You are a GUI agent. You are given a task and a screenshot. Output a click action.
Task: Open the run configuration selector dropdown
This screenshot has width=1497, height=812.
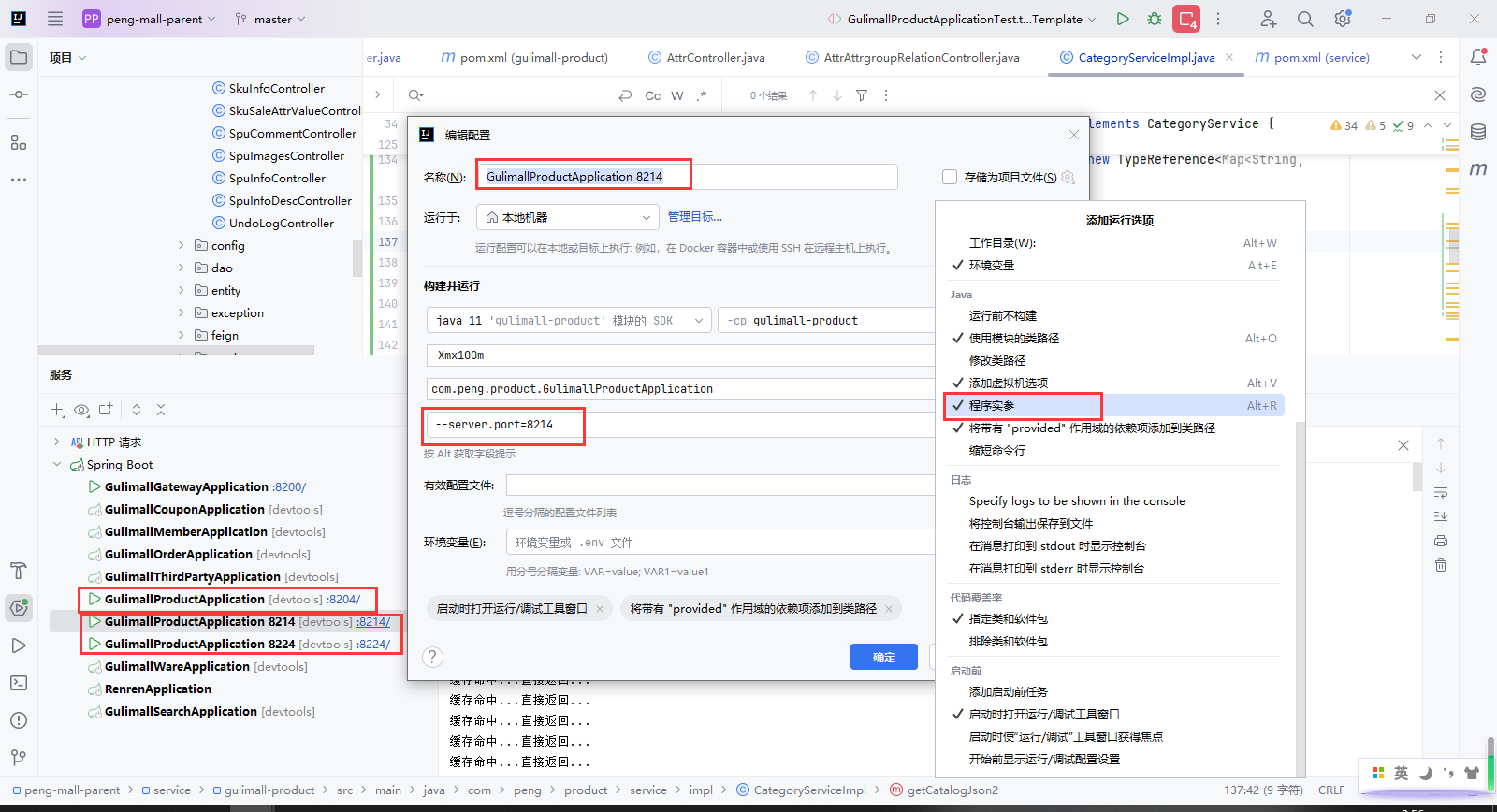(x=964, y=19)
